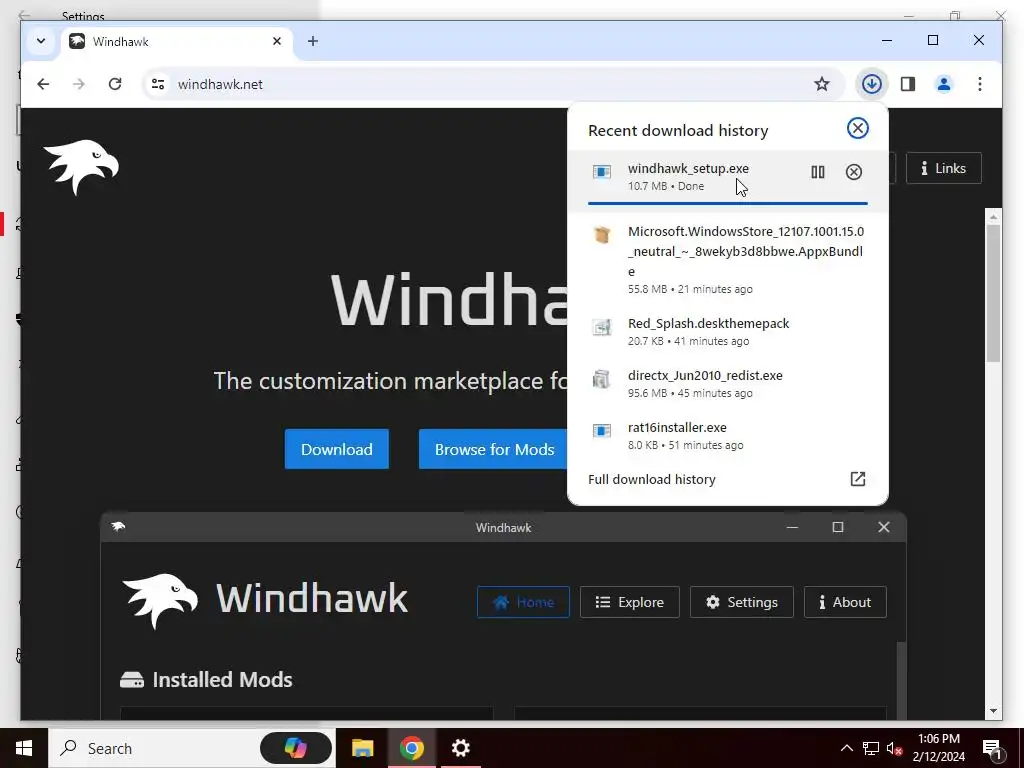
Task: Open site information icon in address bar
Action: pyautogui.click(x=158, y=84)
